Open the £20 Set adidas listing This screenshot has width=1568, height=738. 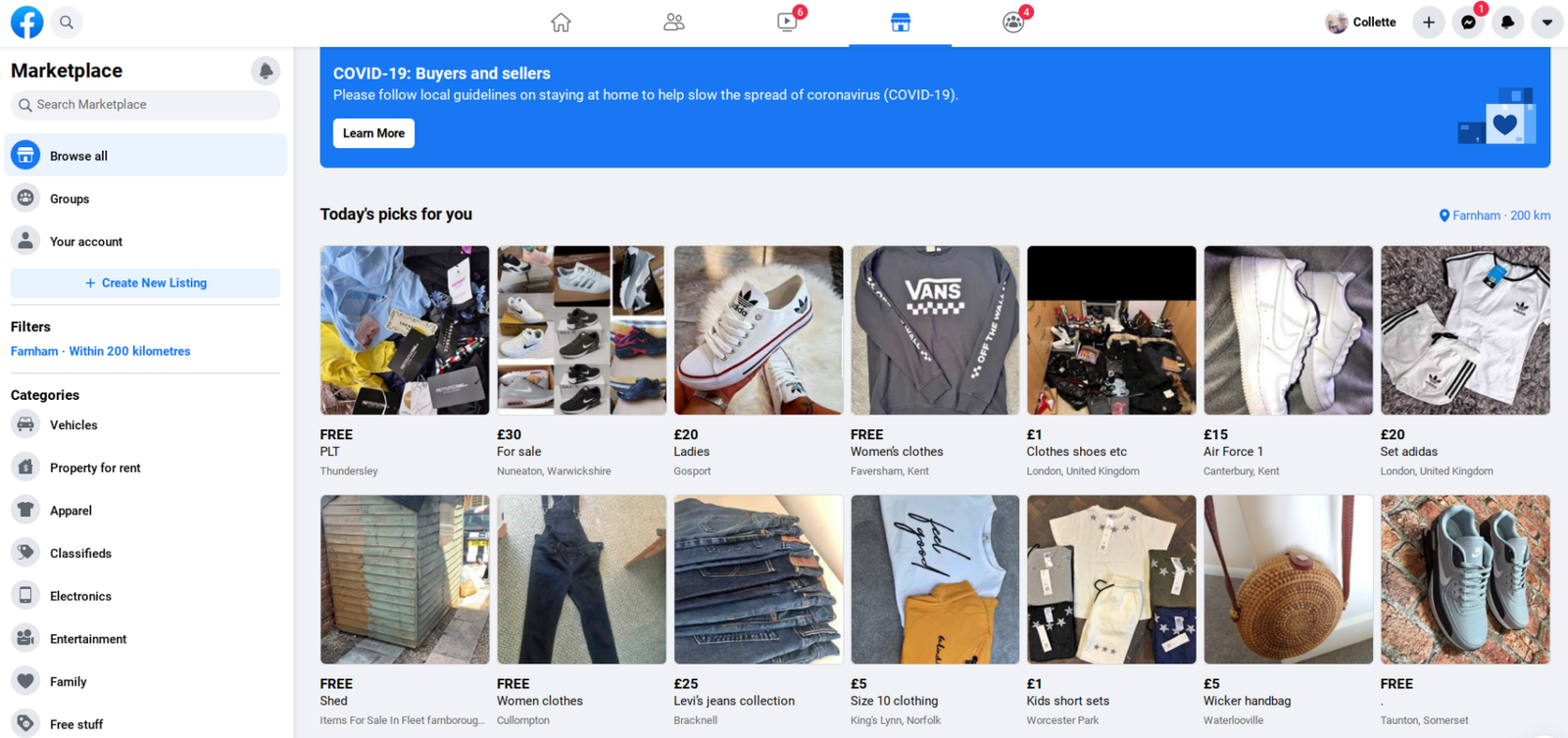coord(1465,330)
